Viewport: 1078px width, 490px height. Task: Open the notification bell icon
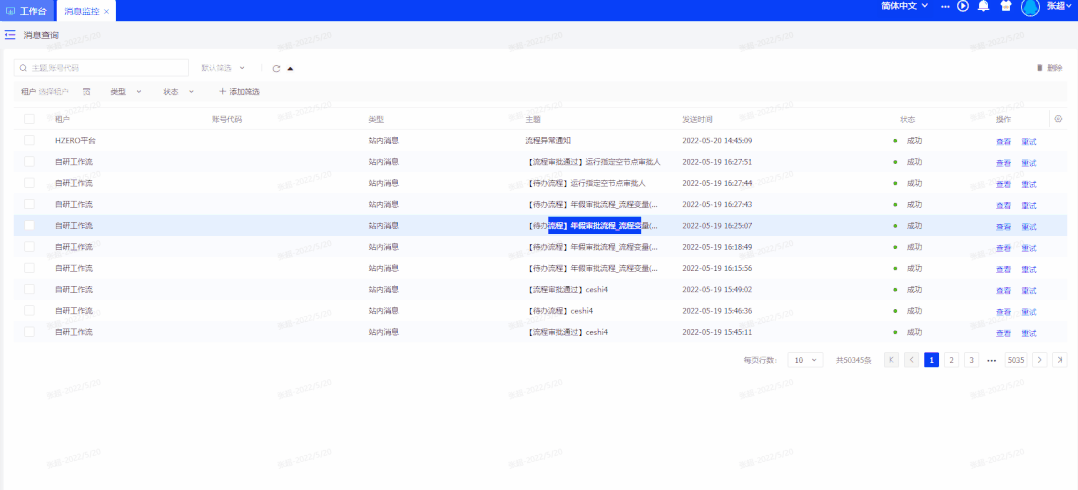[x=983, y=7]
